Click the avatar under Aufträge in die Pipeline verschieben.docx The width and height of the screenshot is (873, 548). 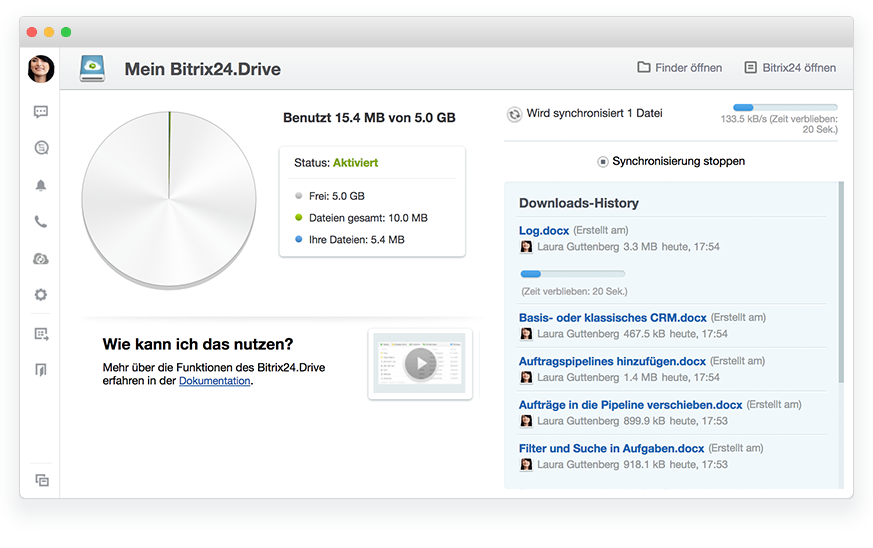526,421
